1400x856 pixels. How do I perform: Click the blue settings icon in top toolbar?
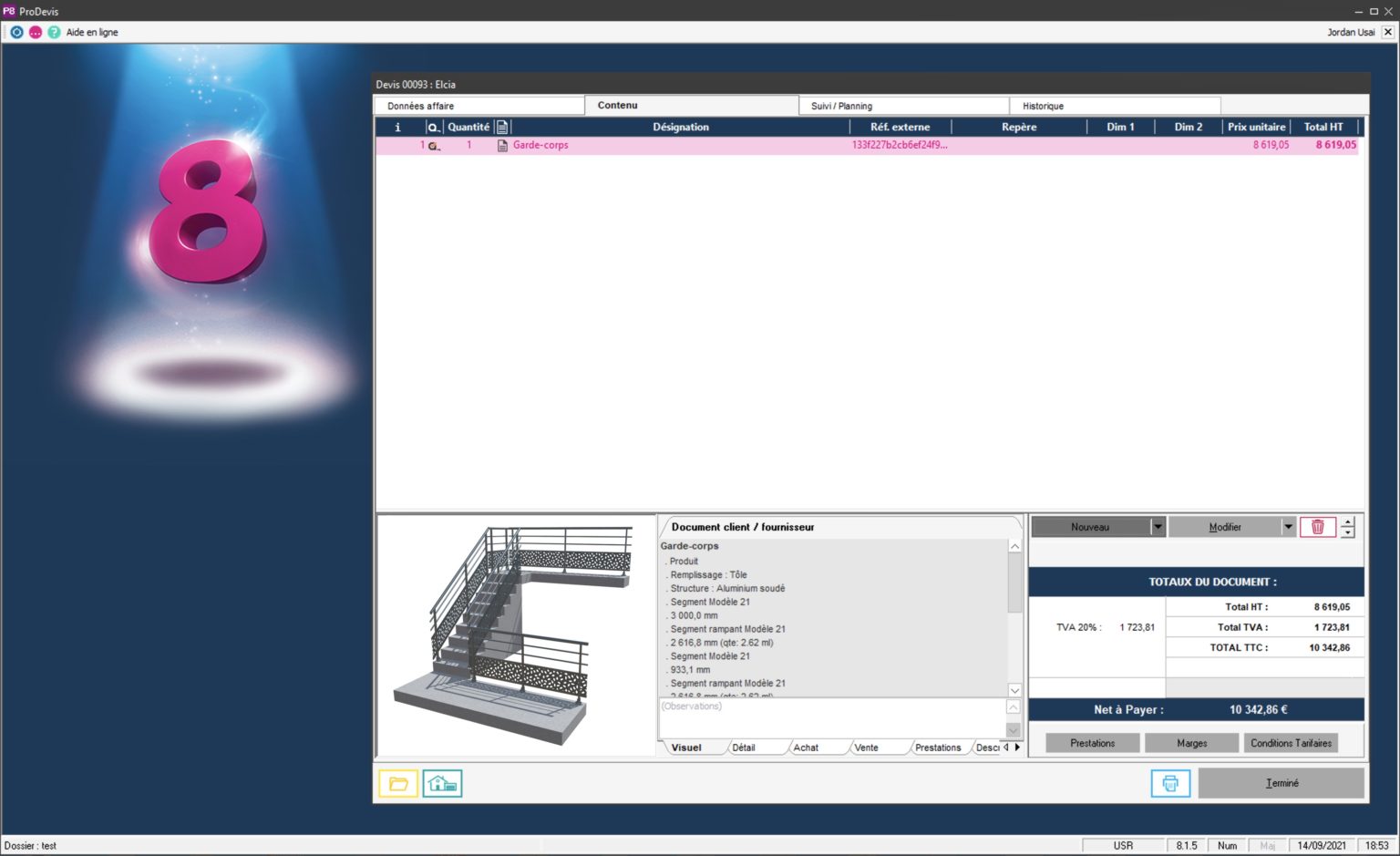(16, 32)
